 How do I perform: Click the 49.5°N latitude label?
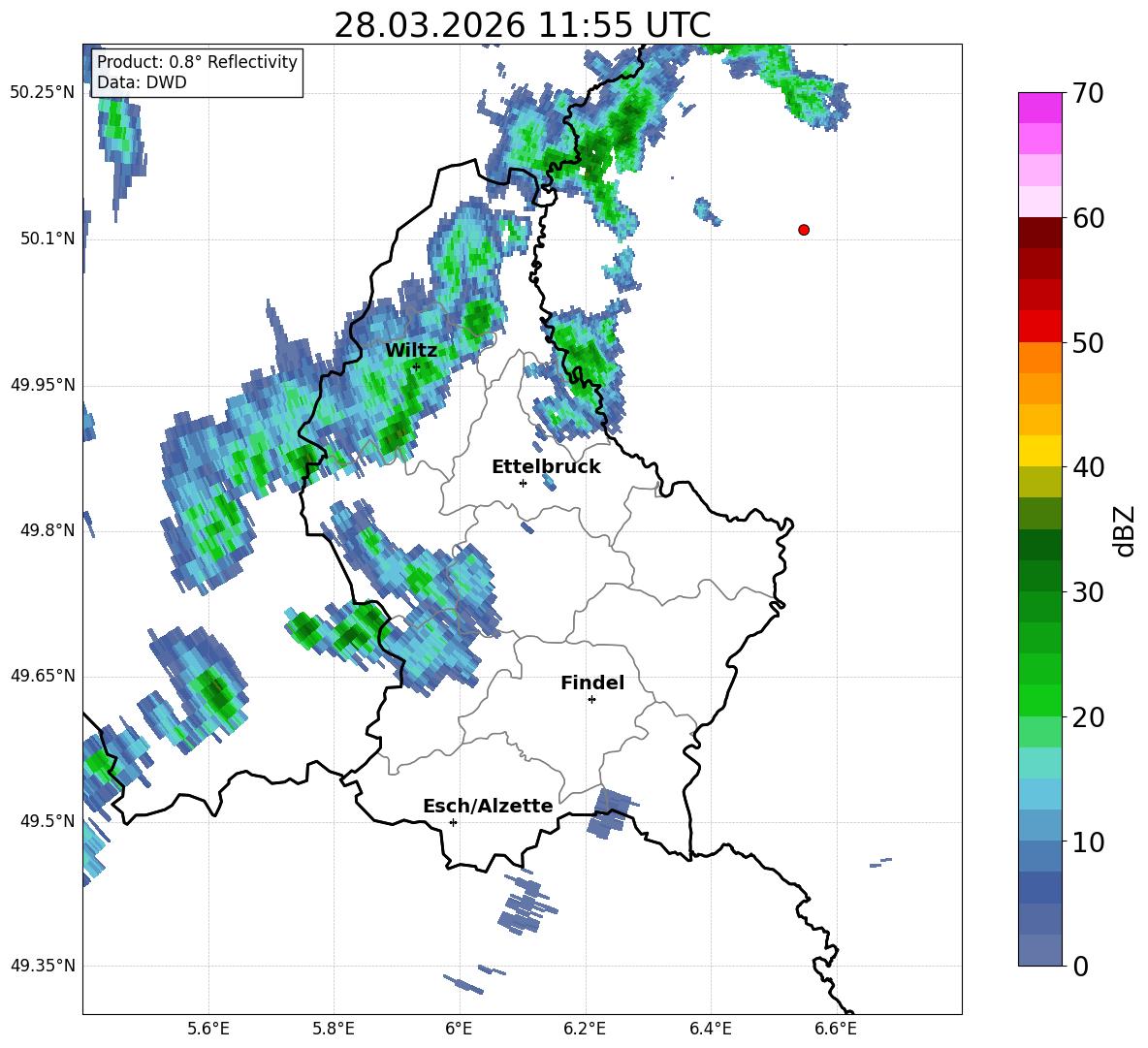click(48, 820)
